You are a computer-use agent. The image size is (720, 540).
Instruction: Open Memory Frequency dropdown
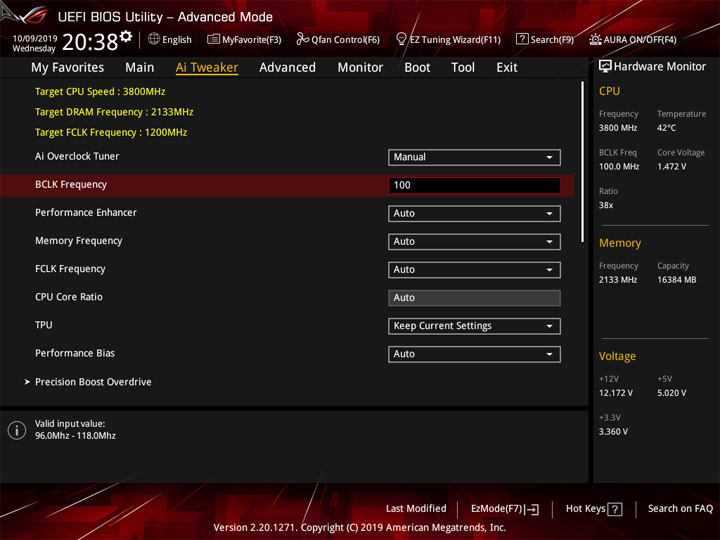474,242
